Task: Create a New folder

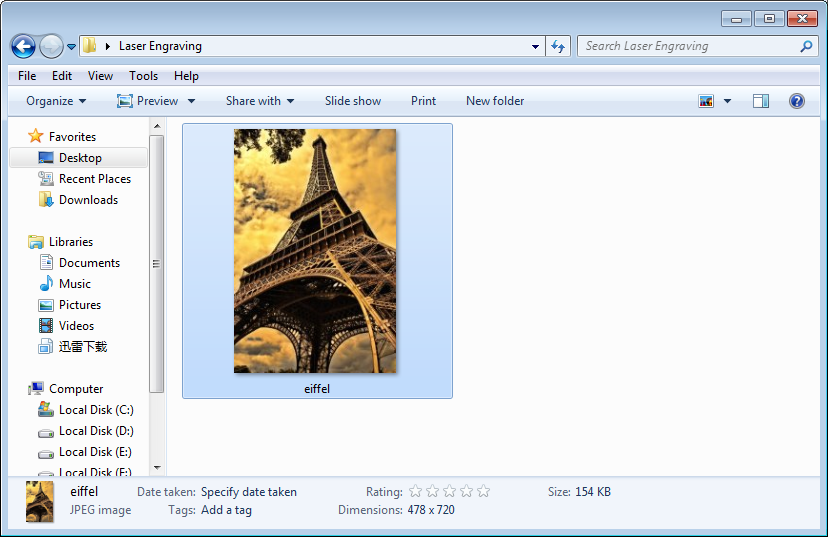Action: coord(495,101)
